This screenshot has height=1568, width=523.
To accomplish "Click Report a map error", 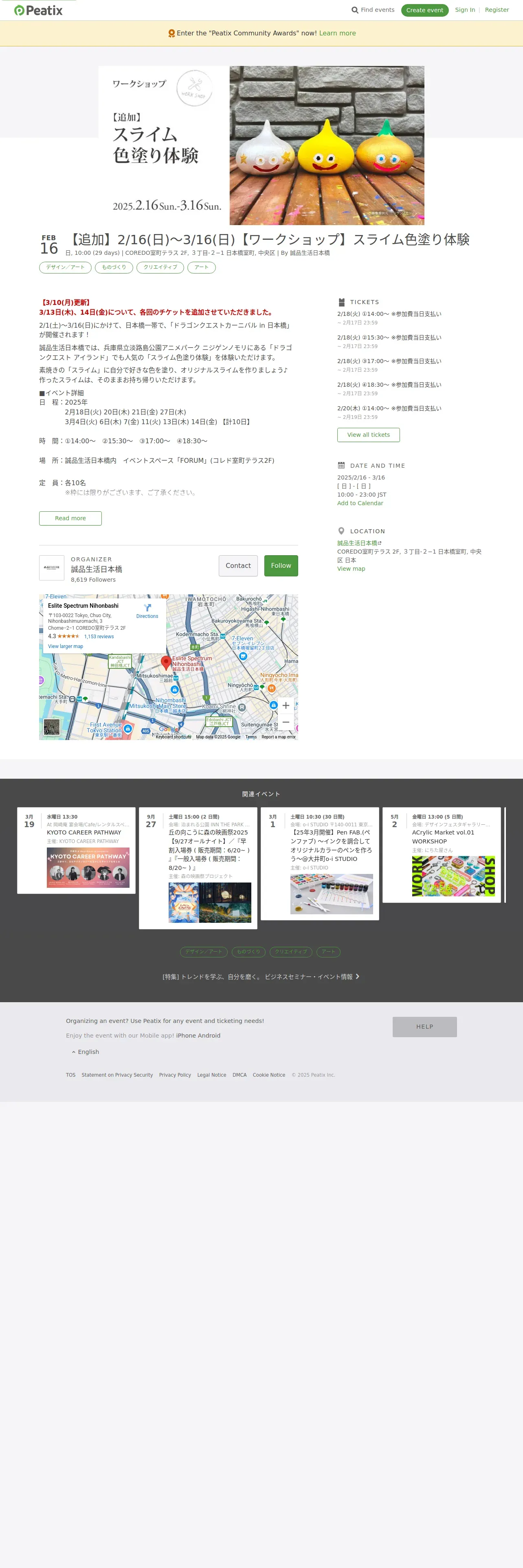I will click(278, 736).
